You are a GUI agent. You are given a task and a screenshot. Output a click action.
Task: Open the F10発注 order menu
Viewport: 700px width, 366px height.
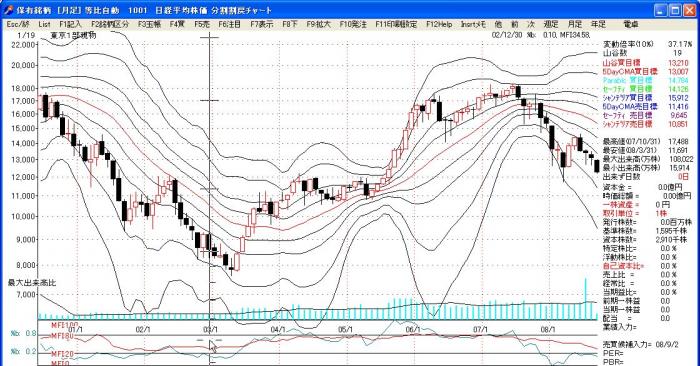click(353, 24)
